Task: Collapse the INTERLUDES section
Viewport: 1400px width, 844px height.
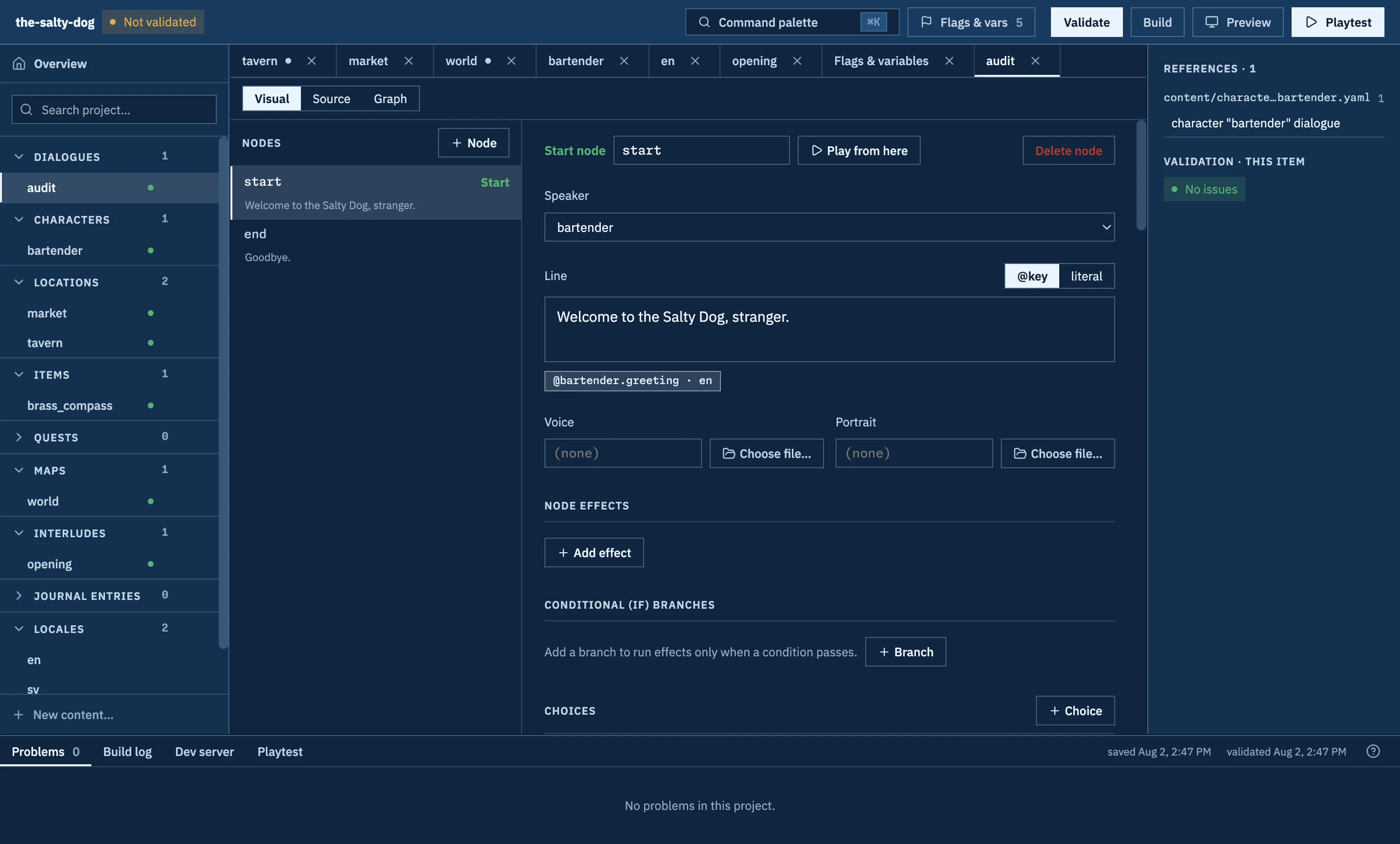Action: click(x=19, y=533)
